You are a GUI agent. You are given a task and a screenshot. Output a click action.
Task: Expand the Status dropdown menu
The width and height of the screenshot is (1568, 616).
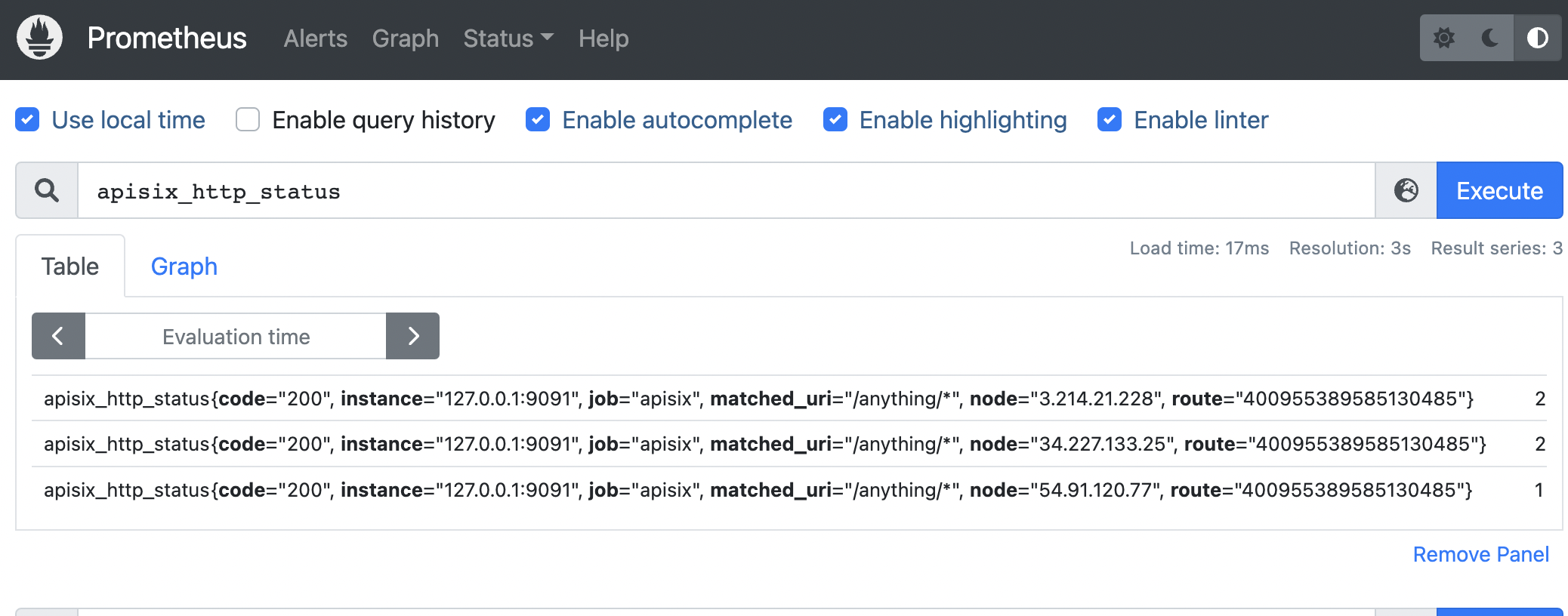[508, 38]
